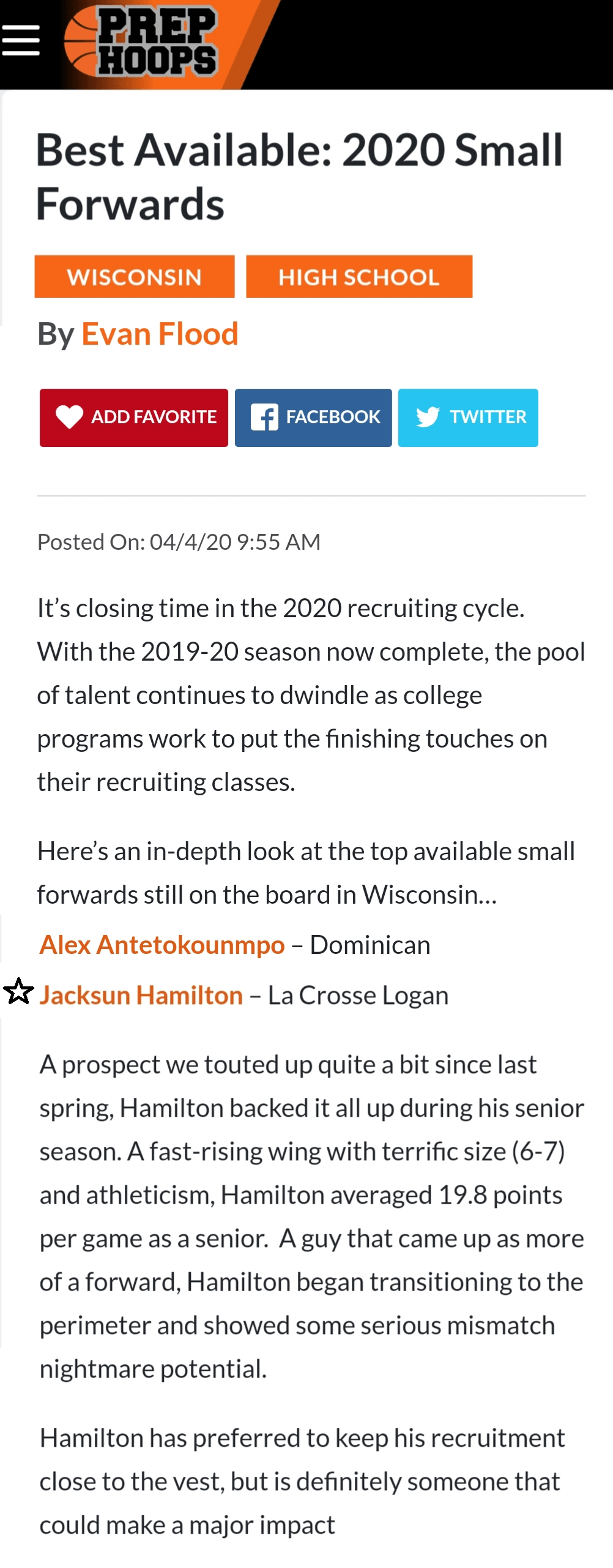Open the hamburger navigation menu
Screen dimensions: 613x1568
point(21,40)
